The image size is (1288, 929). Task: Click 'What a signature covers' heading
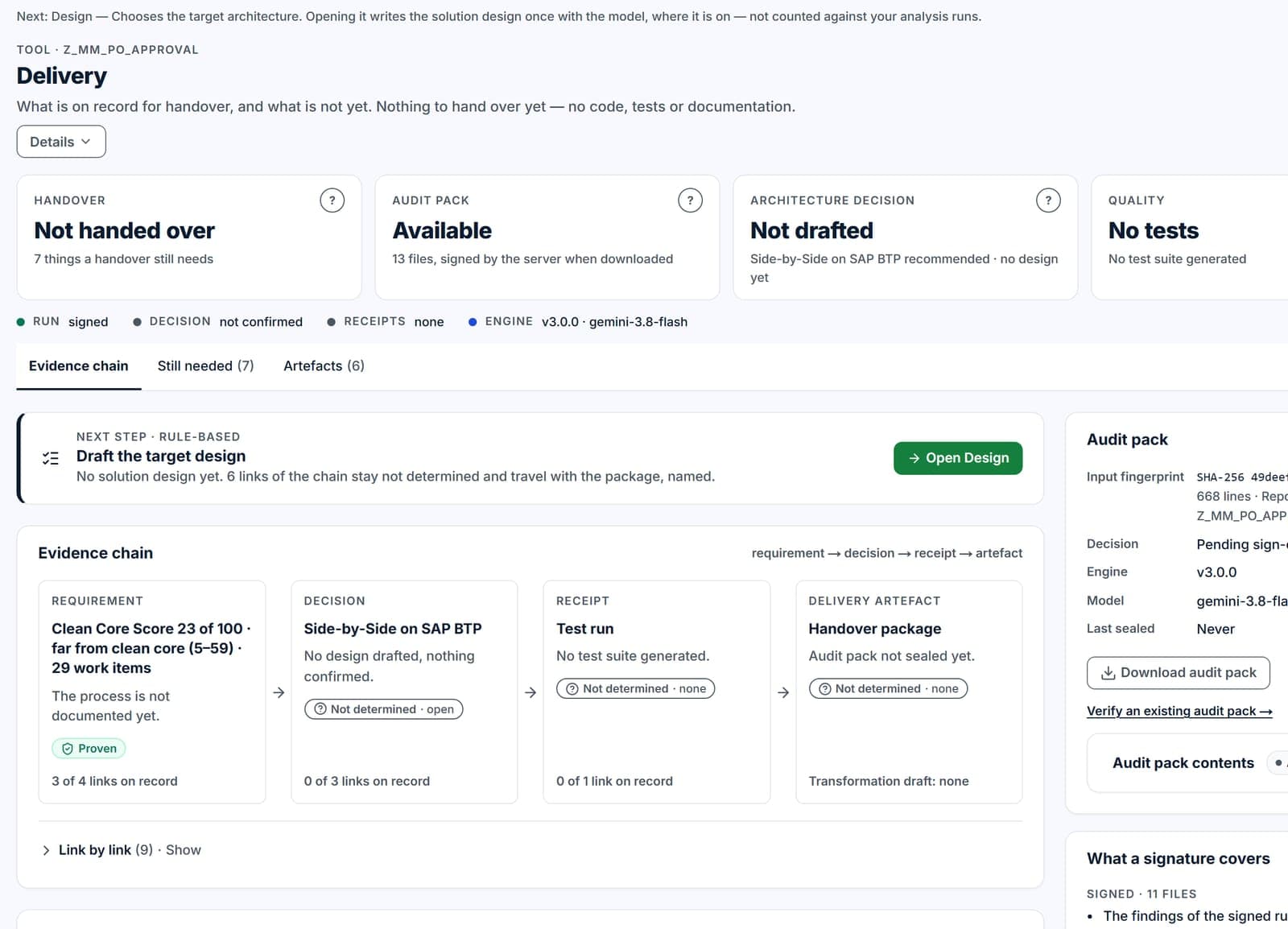coord(1179,859)
